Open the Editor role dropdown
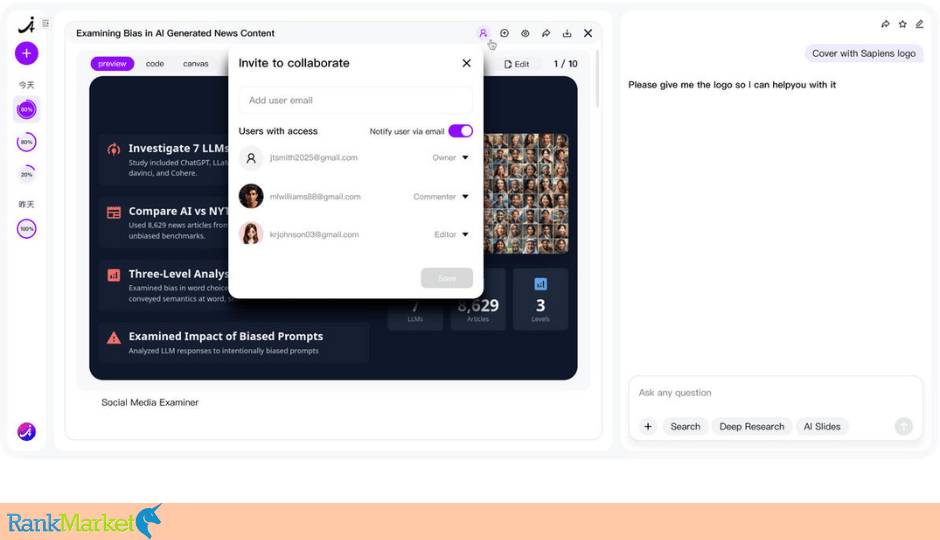 click(x=451, y=234)
